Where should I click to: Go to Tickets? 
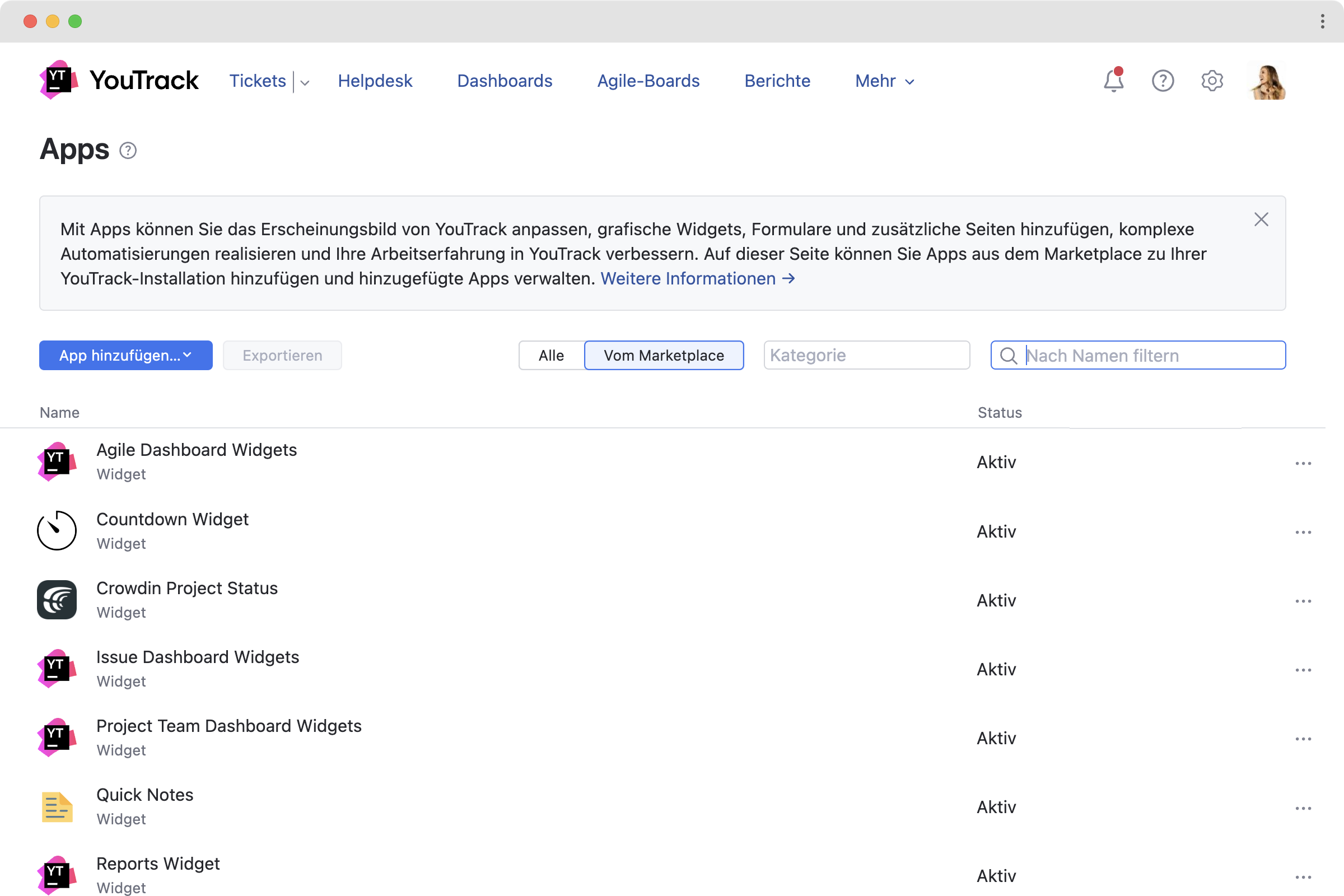(x=257, y=81)
